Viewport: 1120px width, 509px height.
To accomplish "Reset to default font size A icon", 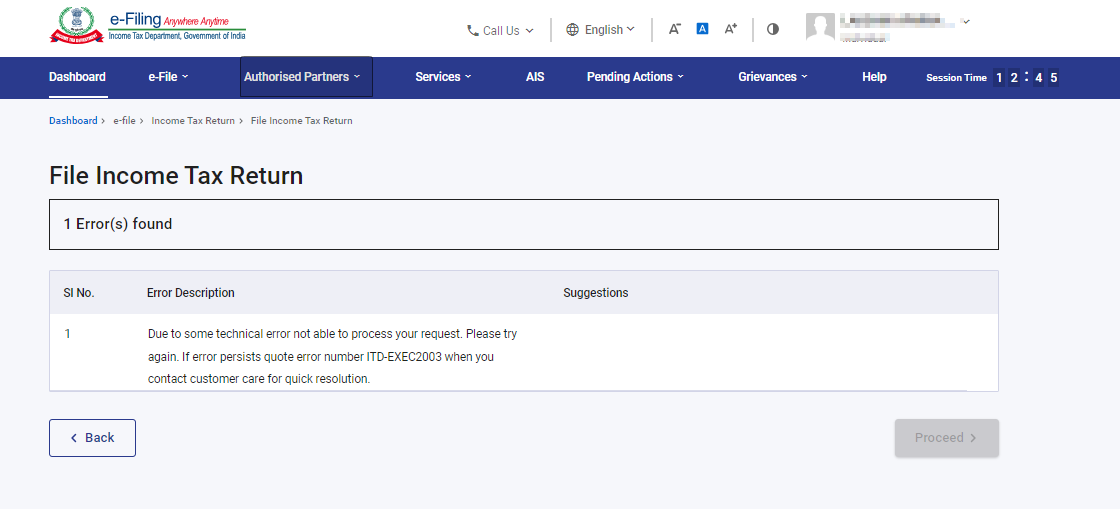I will pos(702,29).
